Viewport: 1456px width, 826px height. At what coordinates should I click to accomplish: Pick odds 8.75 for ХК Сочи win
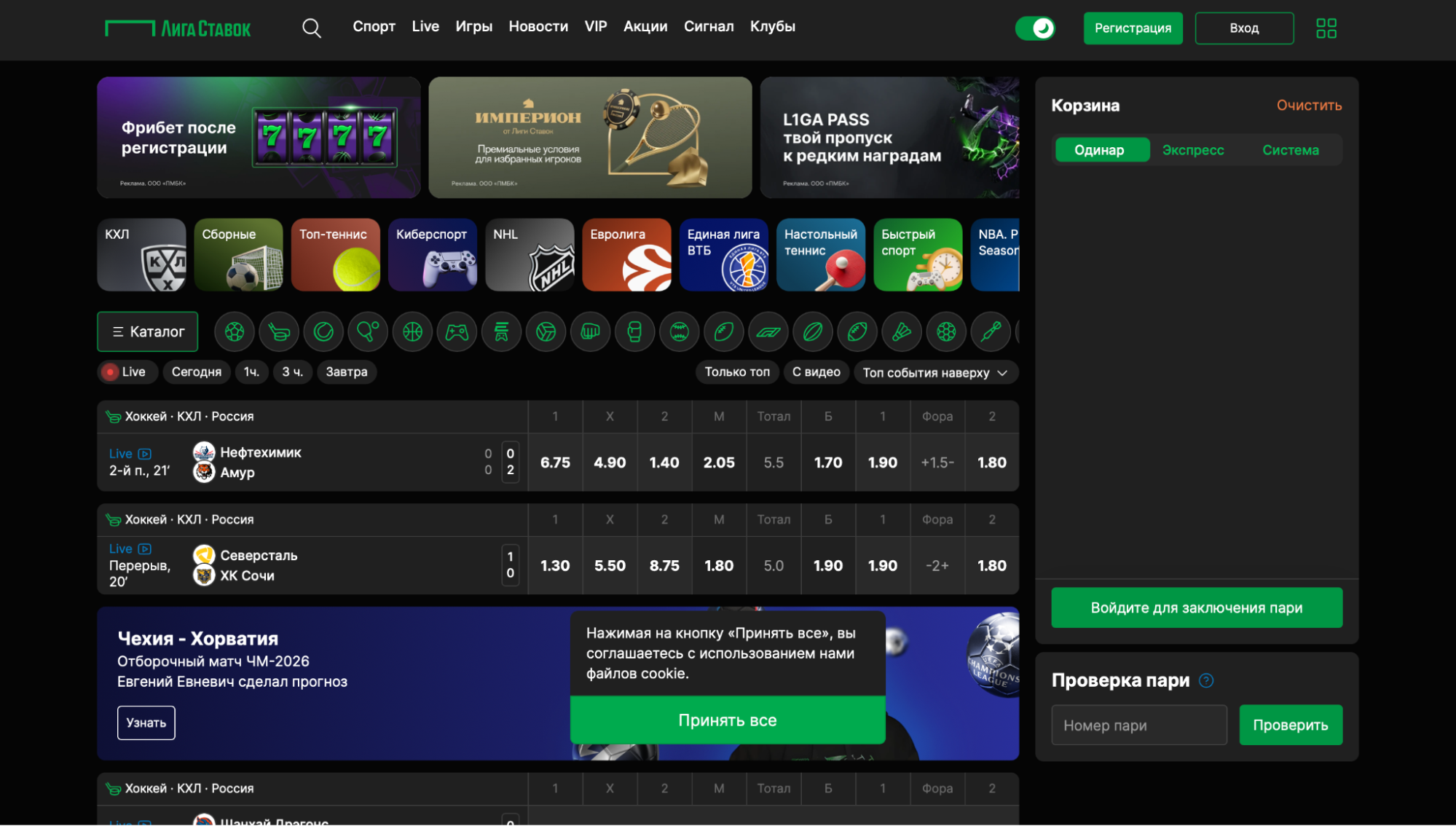click(x=664, y=566)
